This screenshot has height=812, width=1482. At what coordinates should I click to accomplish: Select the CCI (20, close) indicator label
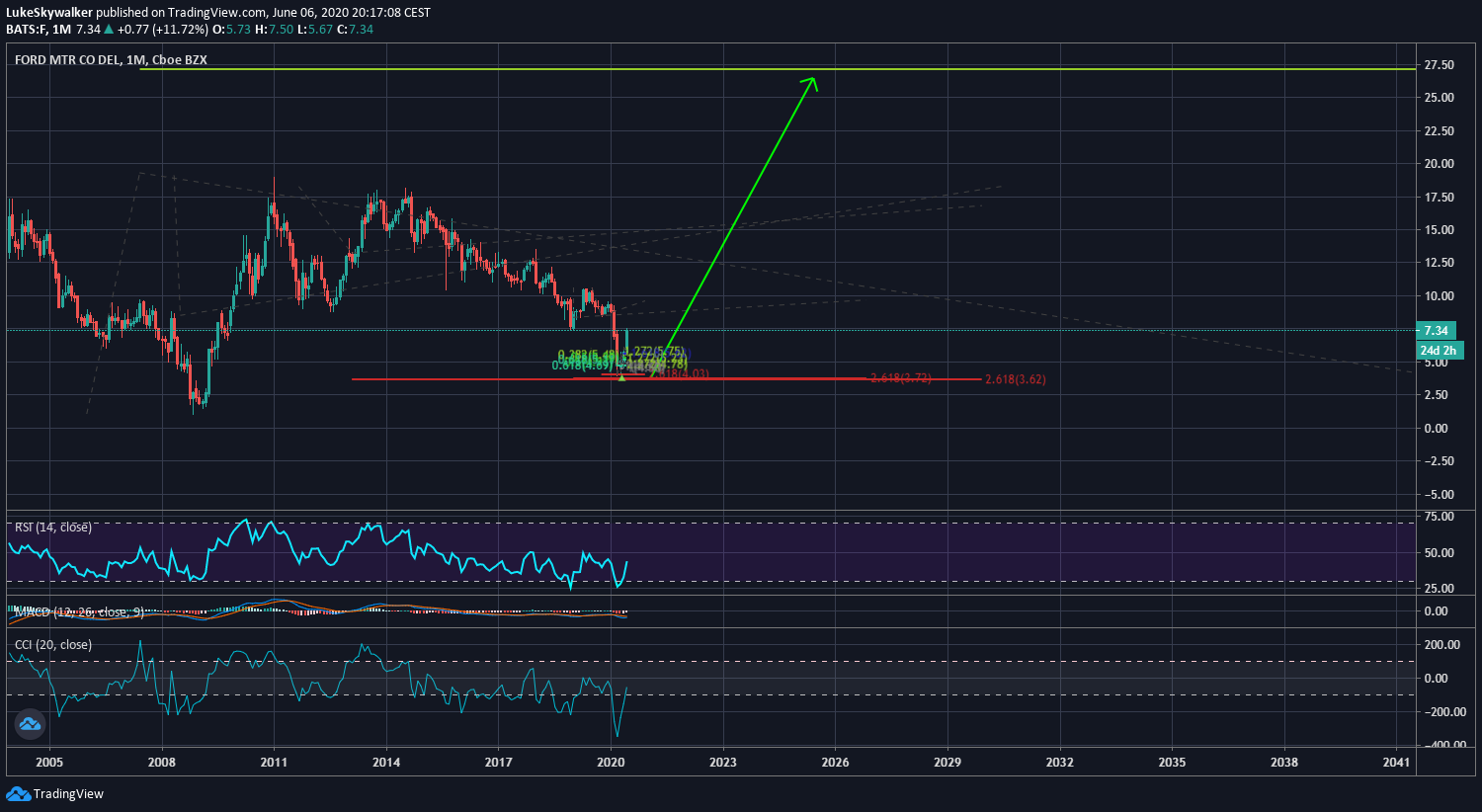pyautogui.click(x=53, y=645)
